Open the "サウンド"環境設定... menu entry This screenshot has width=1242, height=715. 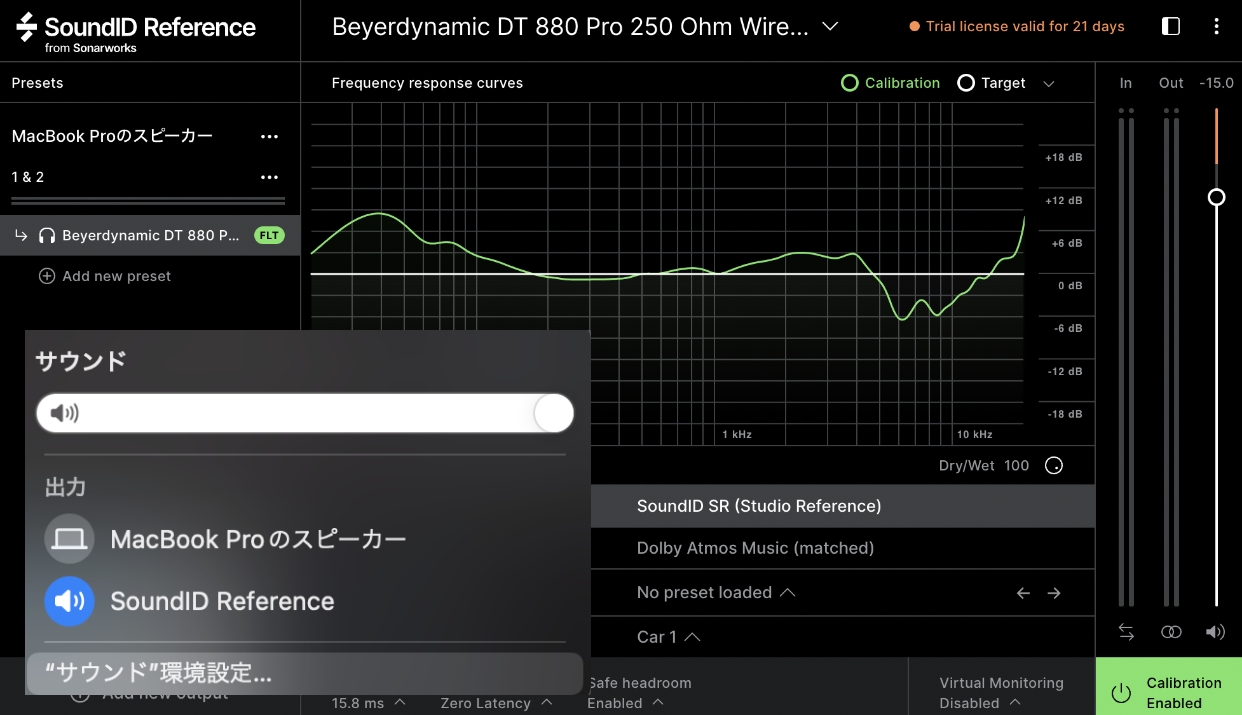(304, 674)
